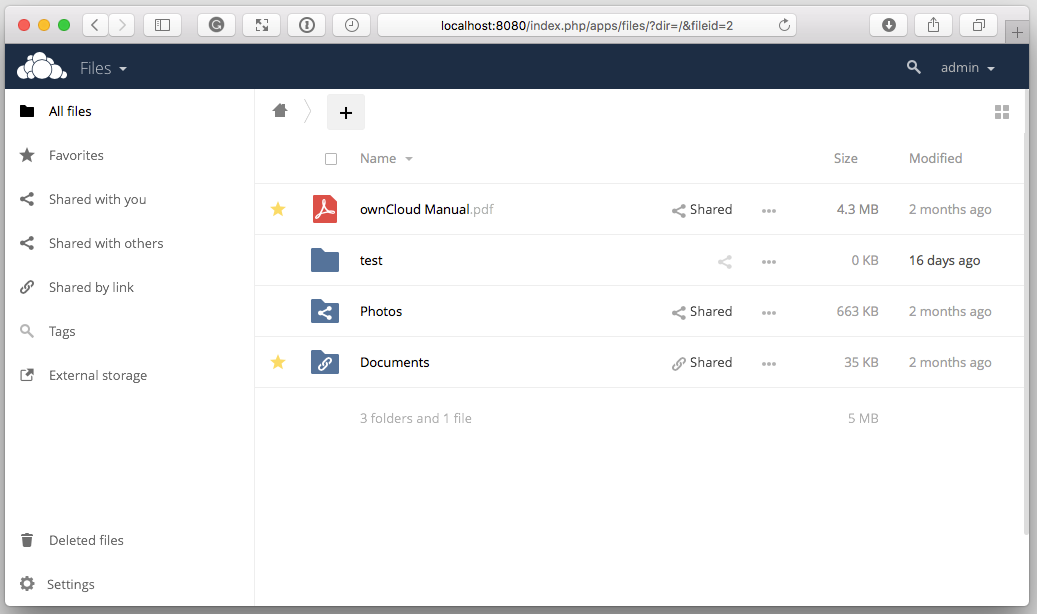Screen dimensions: 1037x614
Task: Open more actions for ownCloud Manual.pdf
Action: click(768, 211)
